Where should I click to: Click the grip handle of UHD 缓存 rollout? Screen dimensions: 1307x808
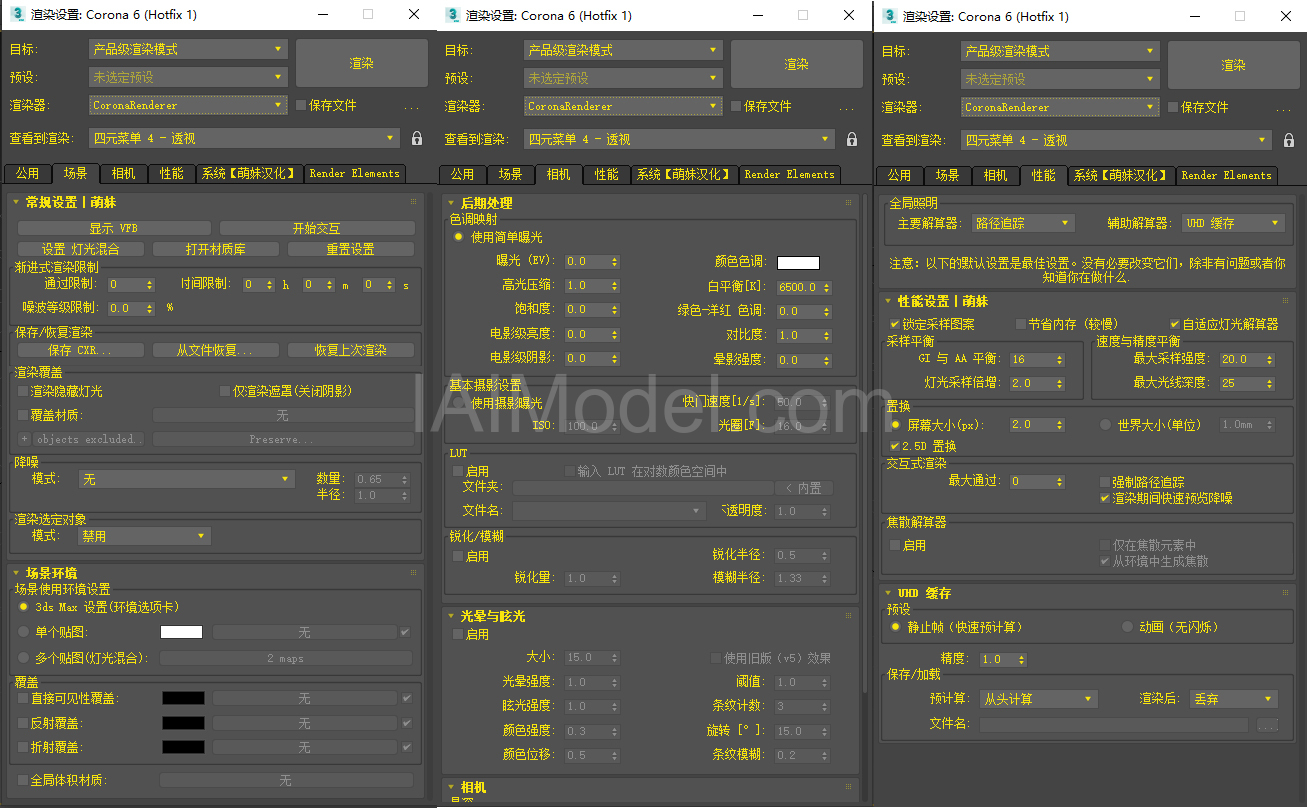pos(1284,592)
